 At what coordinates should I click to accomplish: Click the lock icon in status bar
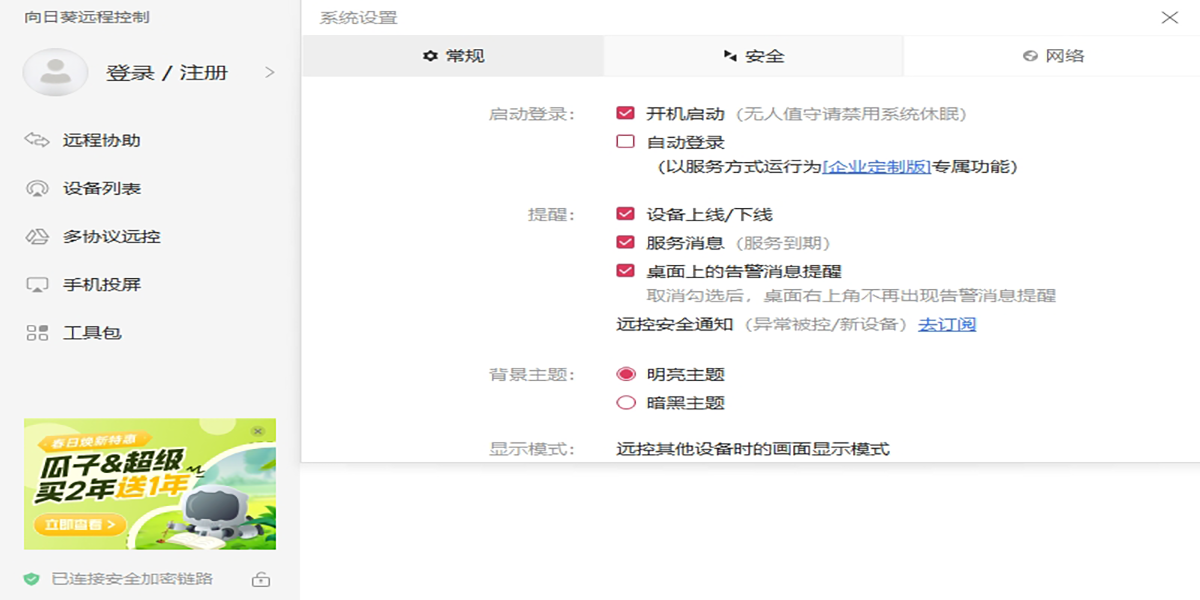(x=260, y=579)
